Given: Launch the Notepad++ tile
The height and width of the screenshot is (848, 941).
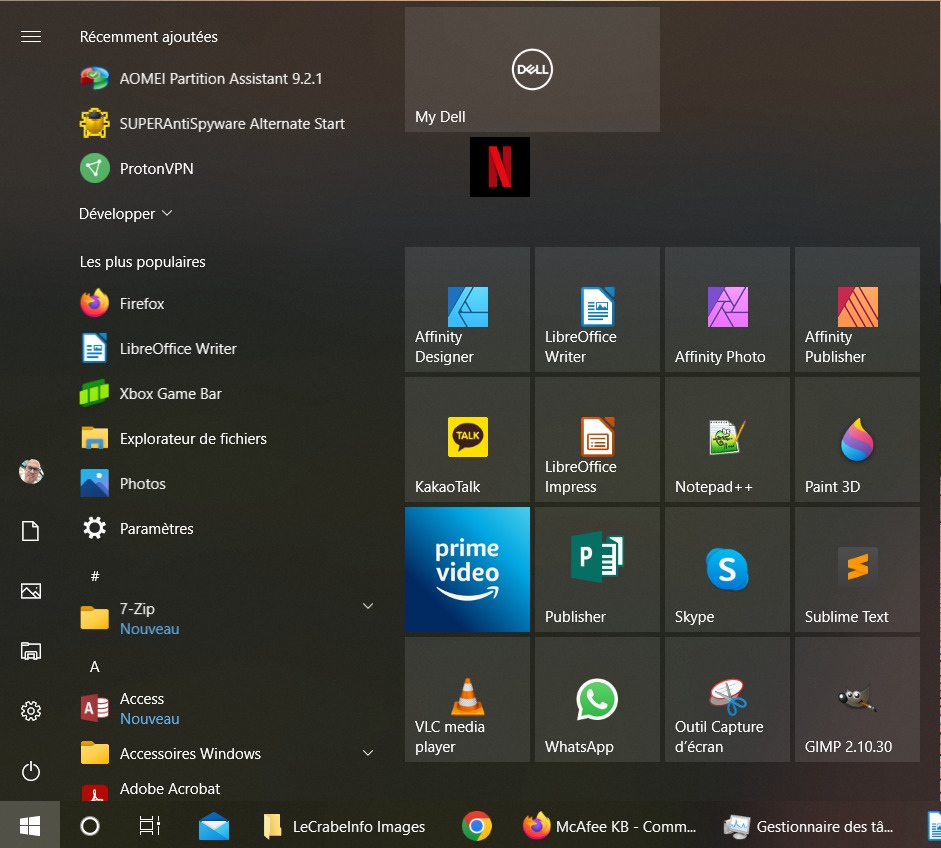Looking at the screenshot, I should [727, 439].
